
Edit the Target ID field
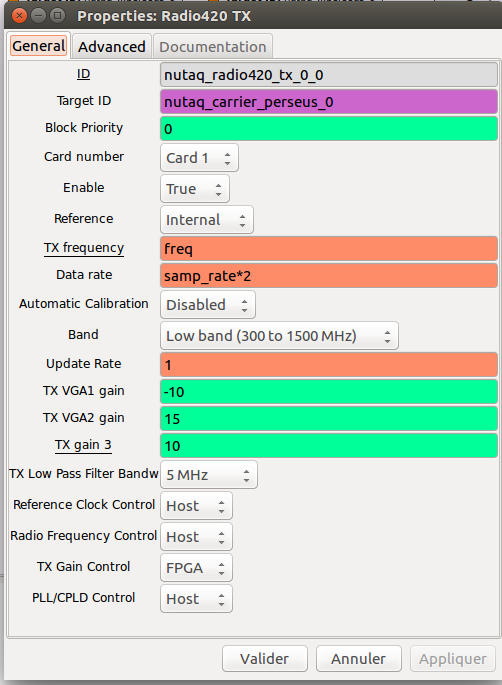329,102
